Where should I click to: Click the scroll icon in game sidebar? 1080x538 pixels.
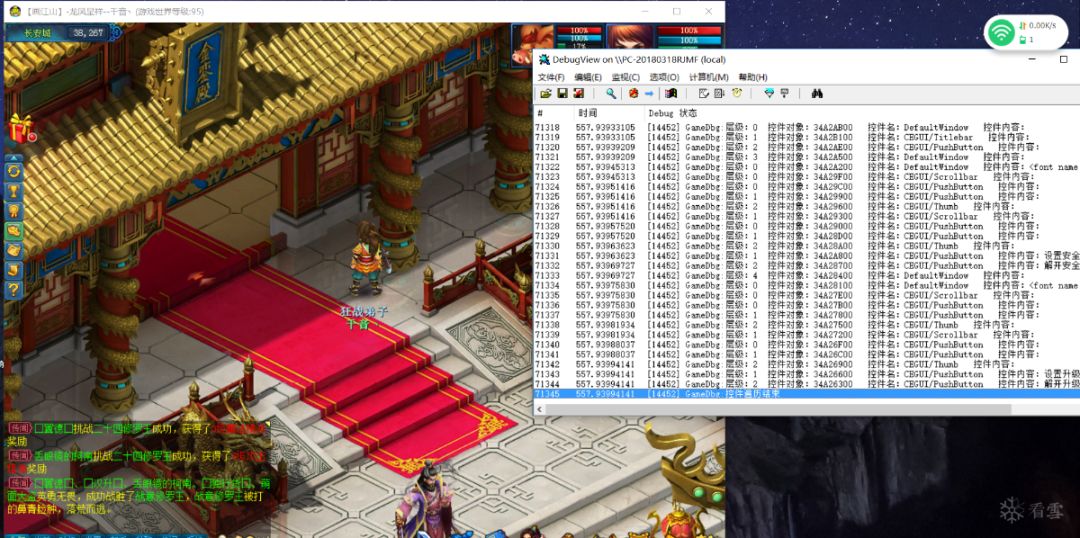pyautogui.click(x=14, y=270)
